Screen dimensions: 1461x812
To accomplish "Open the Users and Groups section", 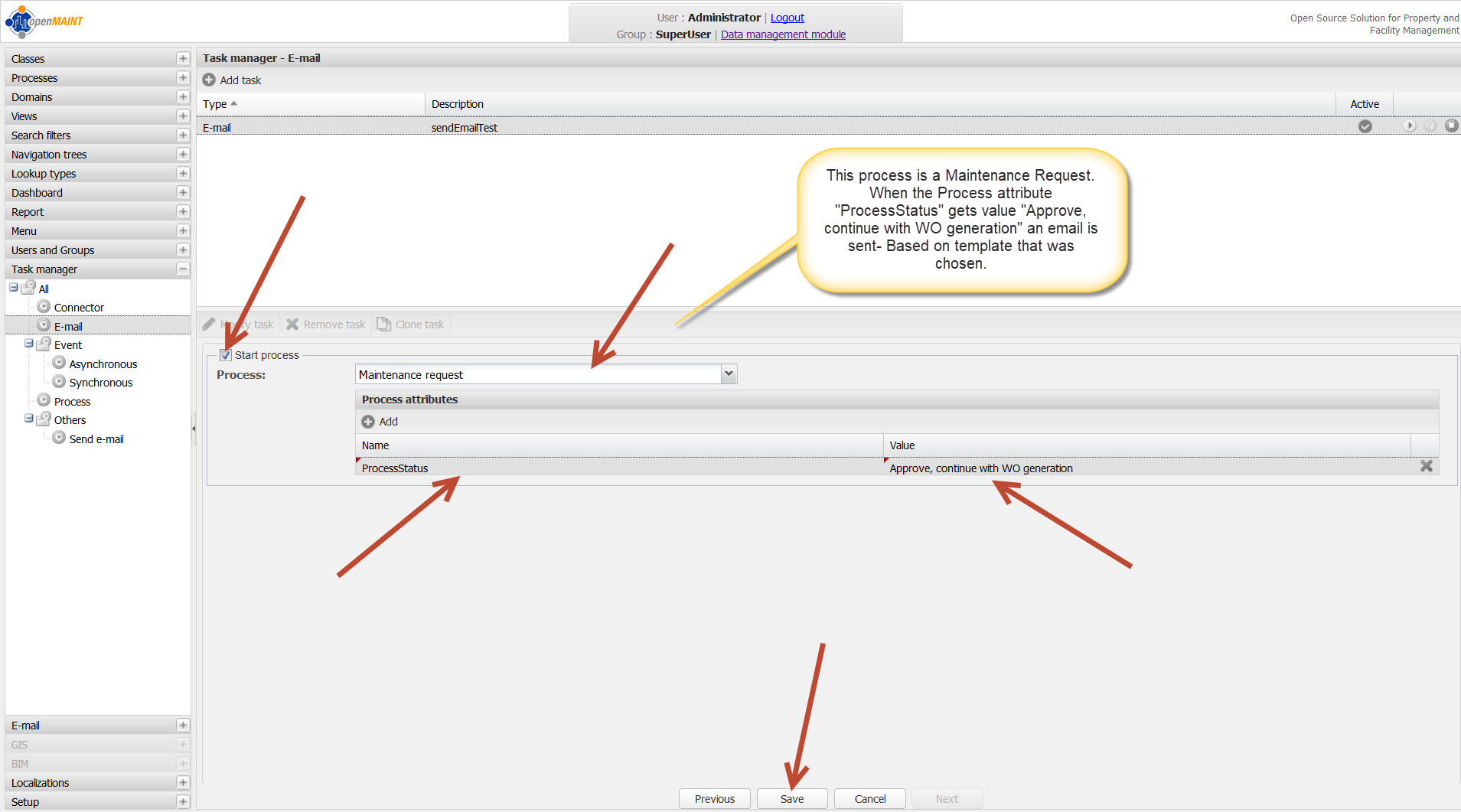I will [53, 250].
